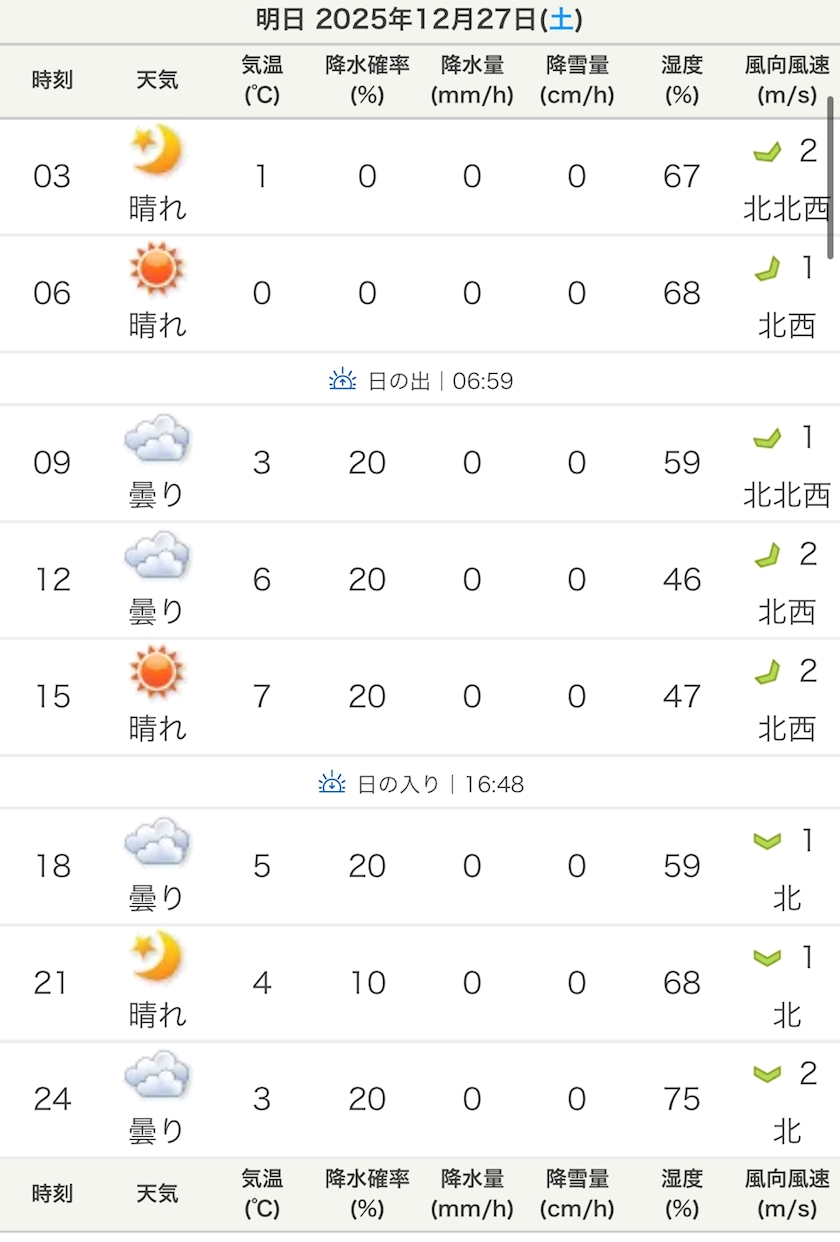Click the 風向風速 column header at top
840x1242 pixels.
click(x=787, y=80)
